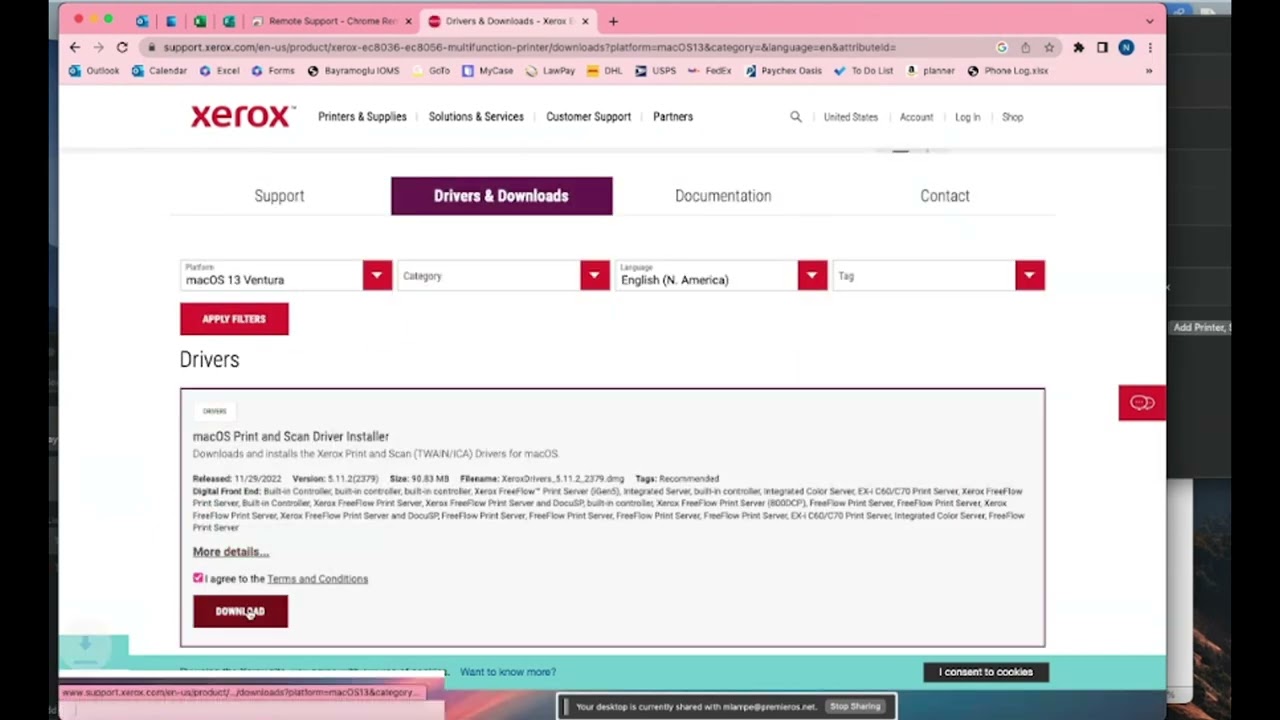The image size is (1280, 720).
Task: Open the Phone Log.xlsx bookmark
Action: [x=1008, y=71]
